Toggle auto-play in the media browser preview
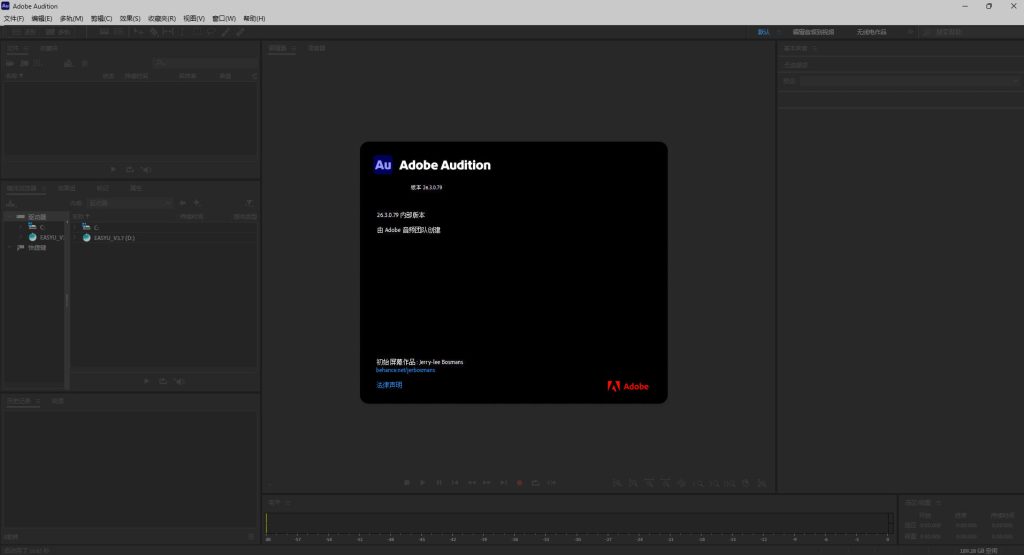The height and width of the screenshot is (555, 1024). click(x=179, y=381)
